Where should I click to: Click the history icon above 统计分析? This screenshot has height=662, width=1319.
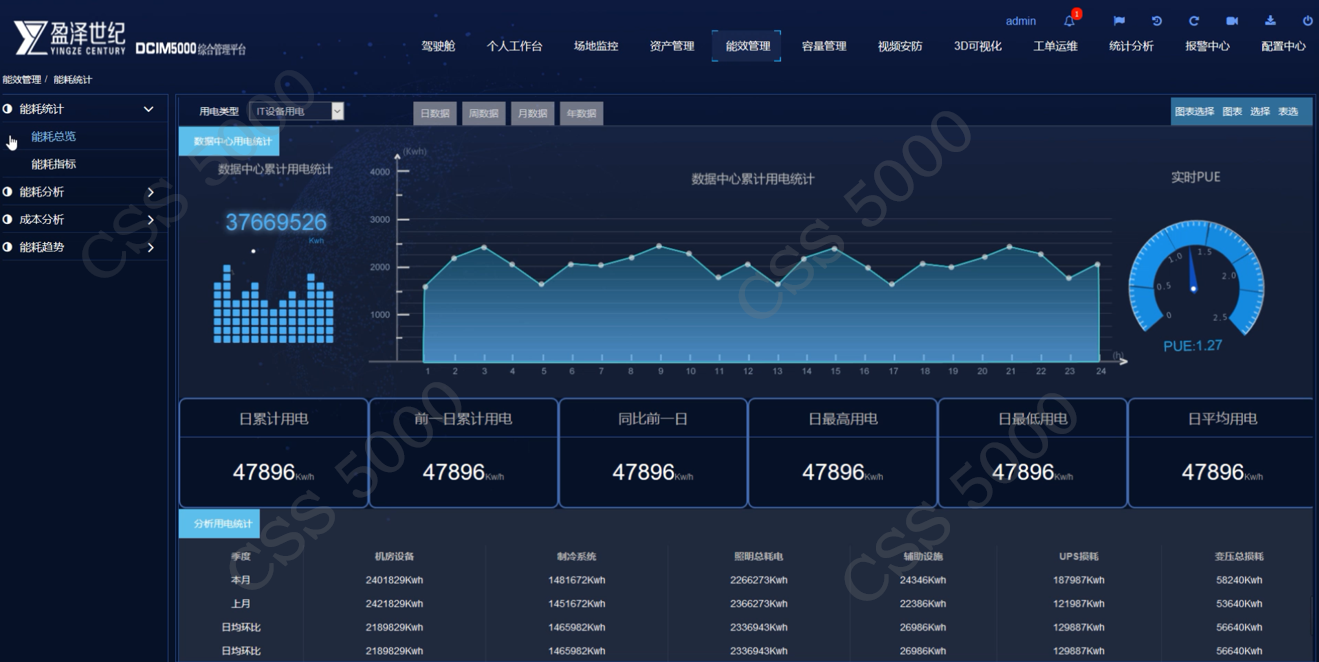(1158, 20)
